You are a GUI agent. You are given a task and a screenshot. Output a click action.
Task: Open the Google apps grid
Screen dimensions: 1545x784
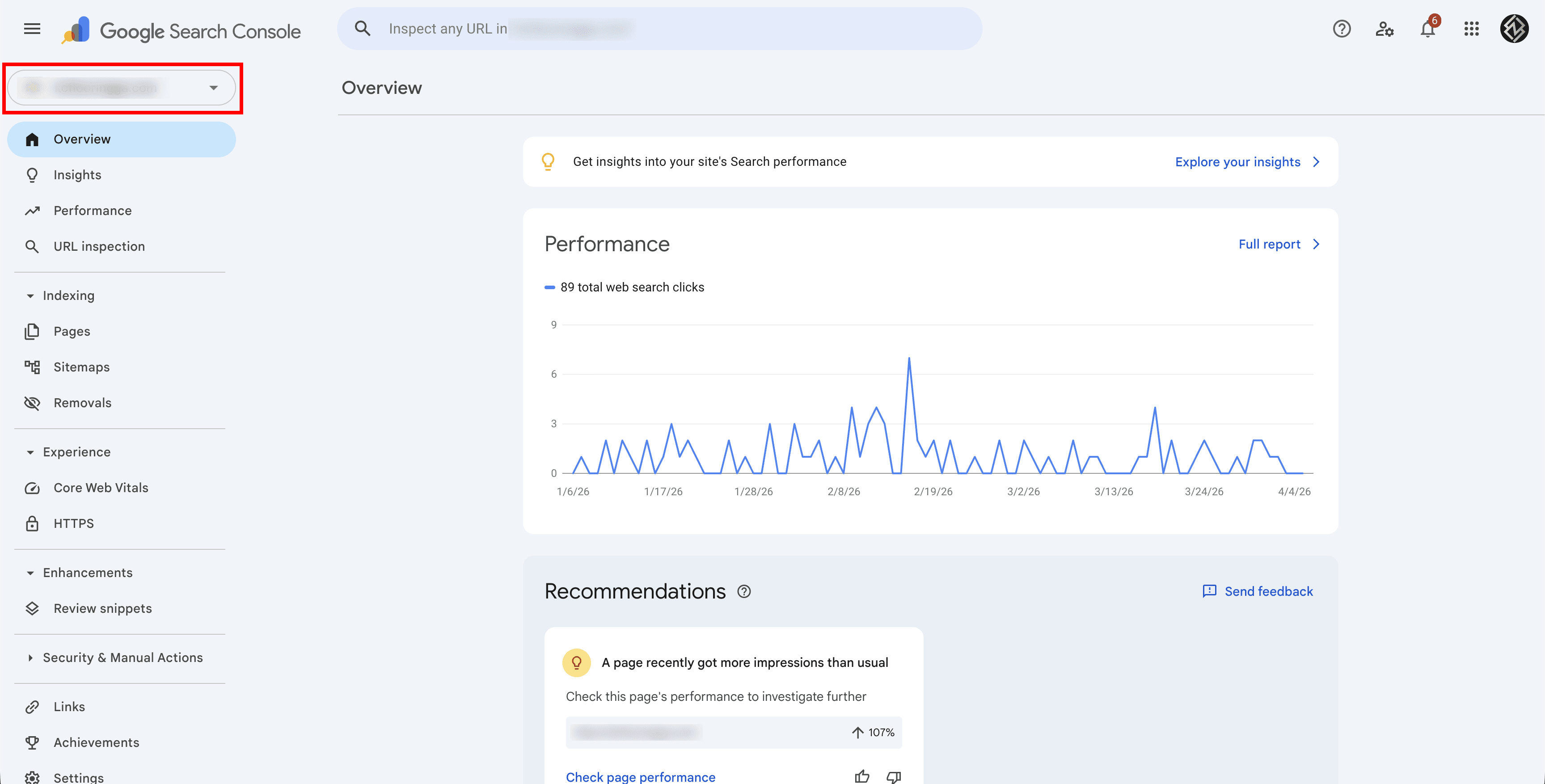click(x=1471, y=29)
